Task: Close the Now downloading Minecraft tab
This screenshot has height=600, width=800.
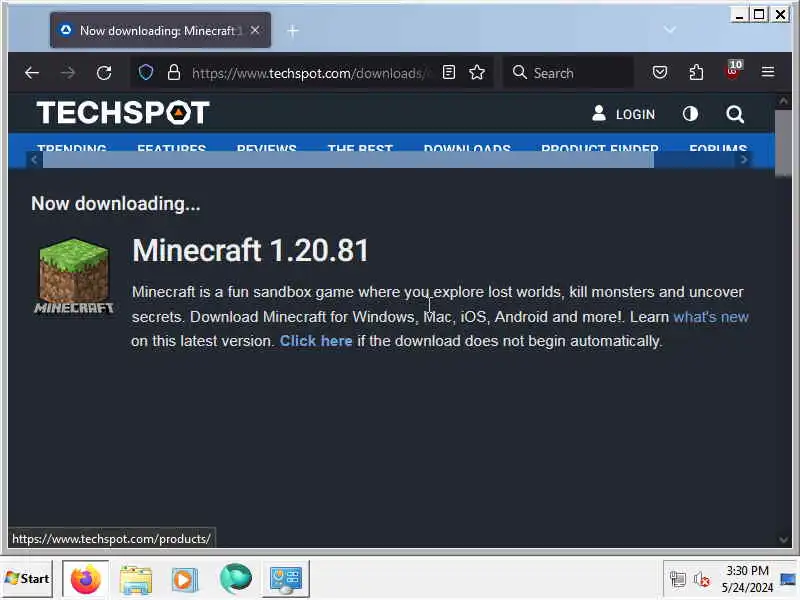Action: pos(255,31)
